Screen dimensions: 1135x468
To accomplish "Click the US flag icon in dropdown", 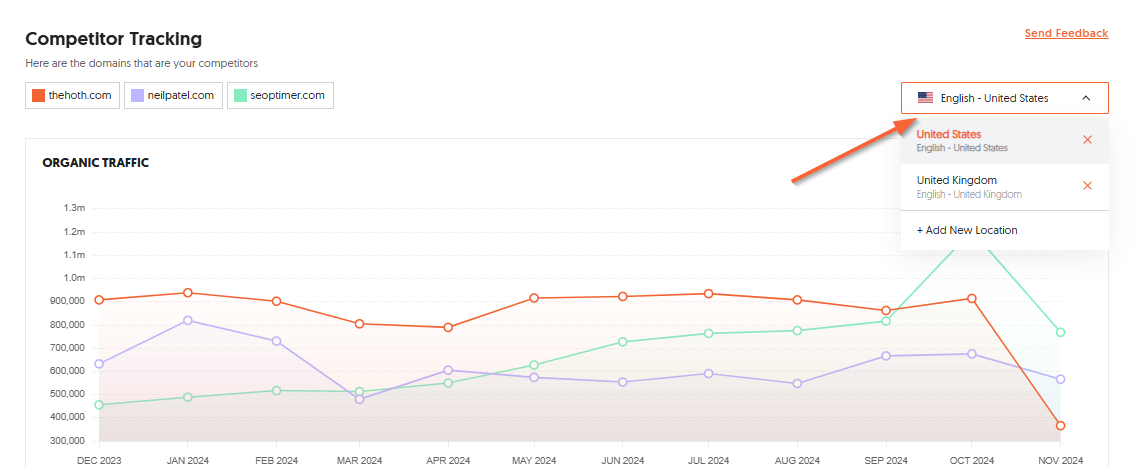I will point(925,98).
